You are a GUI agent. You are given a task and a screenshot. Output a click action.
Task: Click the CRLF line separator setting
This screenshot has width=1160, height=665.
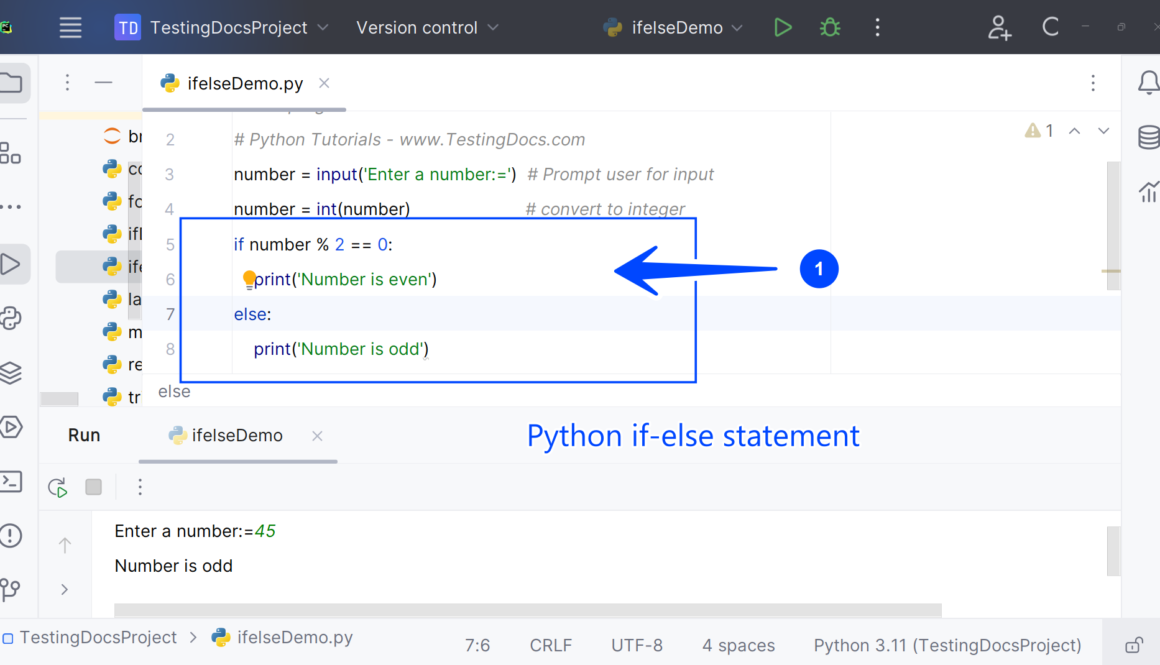tap(551, 645)
